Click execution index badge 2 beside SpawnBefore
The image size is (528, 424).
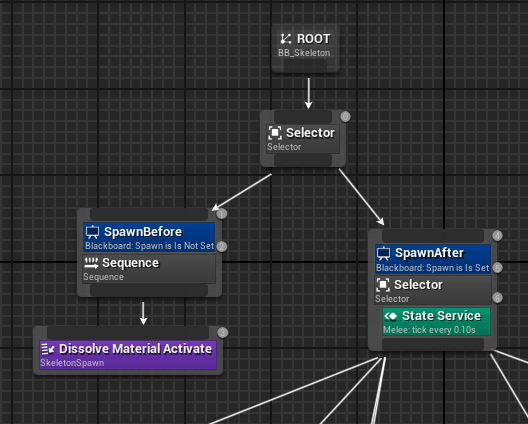click(x=222, y=247)
